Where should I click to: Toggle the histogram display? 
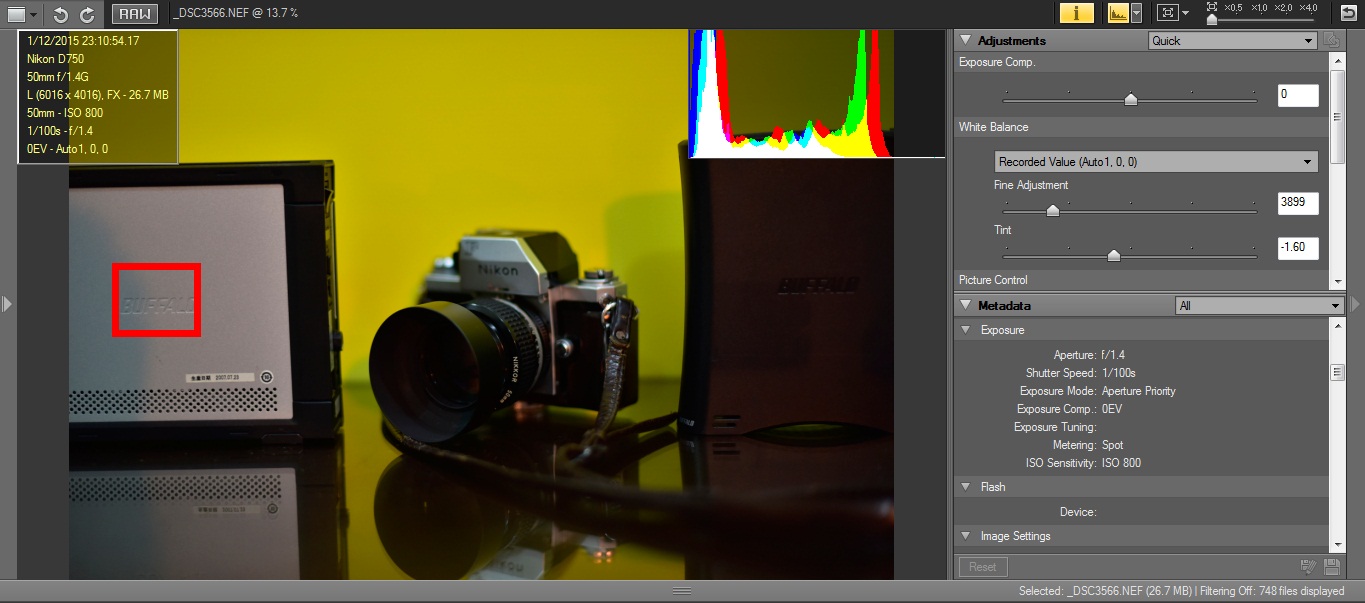(x=1117, y=13)
